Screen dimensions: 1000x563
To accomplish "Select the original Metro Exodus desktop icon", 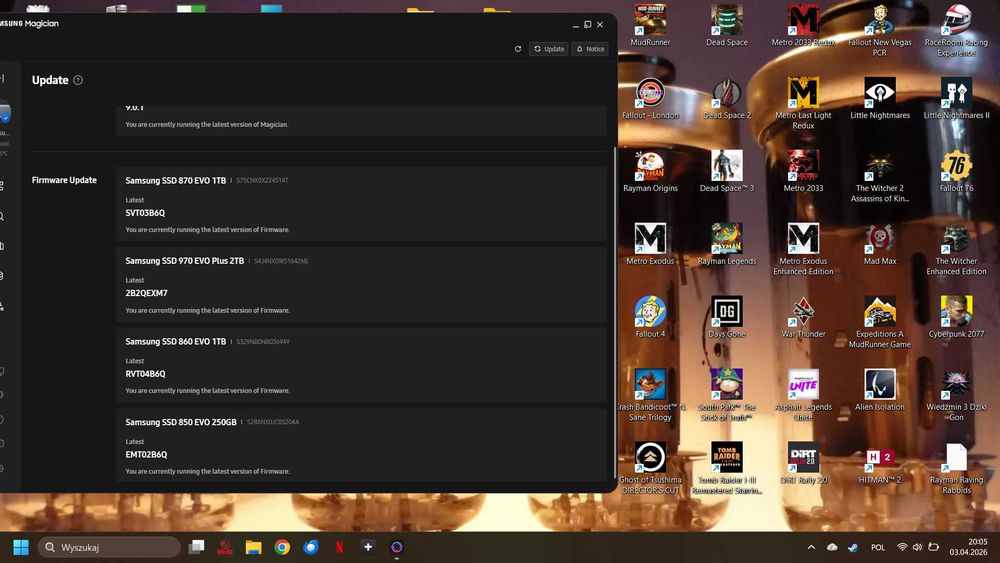I will pos(650,244).
